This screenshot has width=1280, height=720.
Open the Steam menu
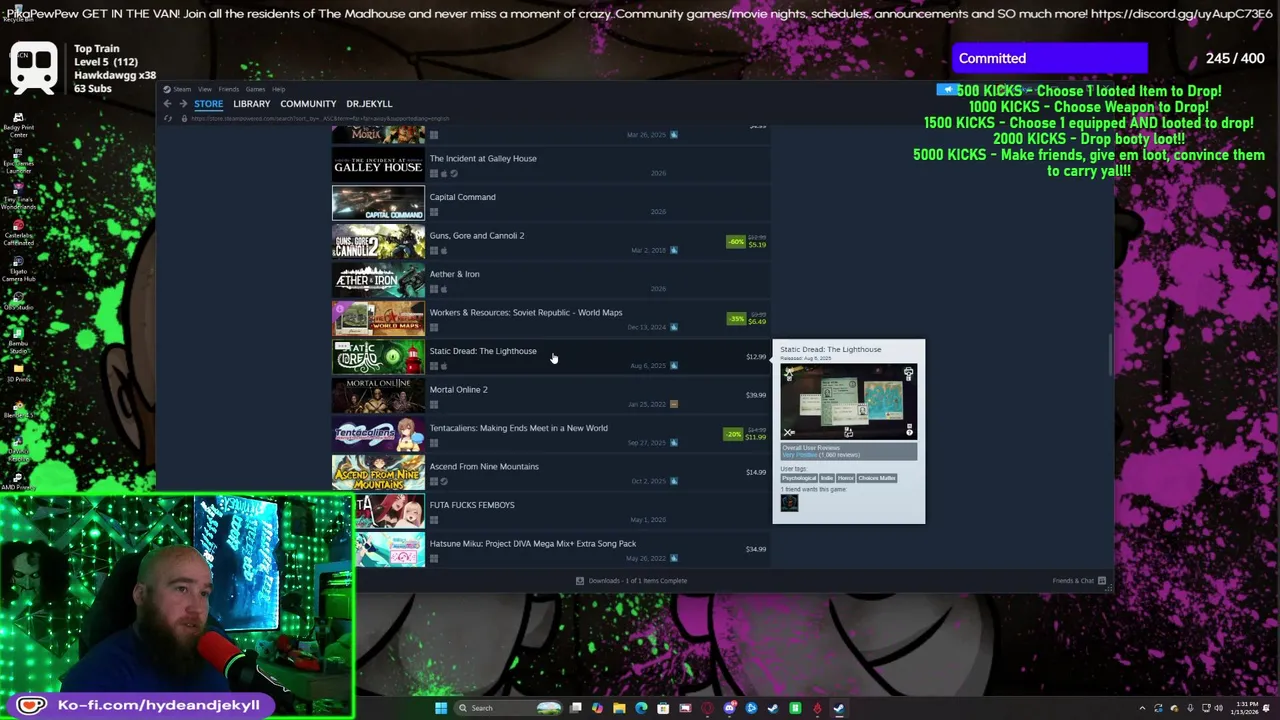pyautogui.click(x=181, y=89)
